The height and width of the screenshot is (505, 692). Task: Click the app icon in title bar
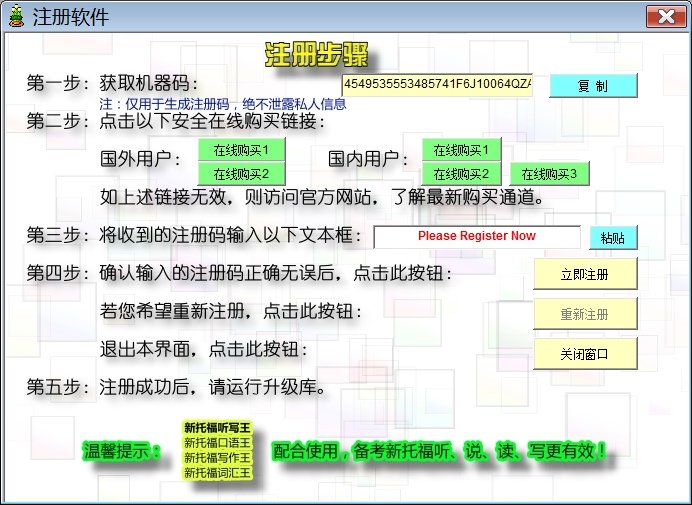[x=16, y=16]
